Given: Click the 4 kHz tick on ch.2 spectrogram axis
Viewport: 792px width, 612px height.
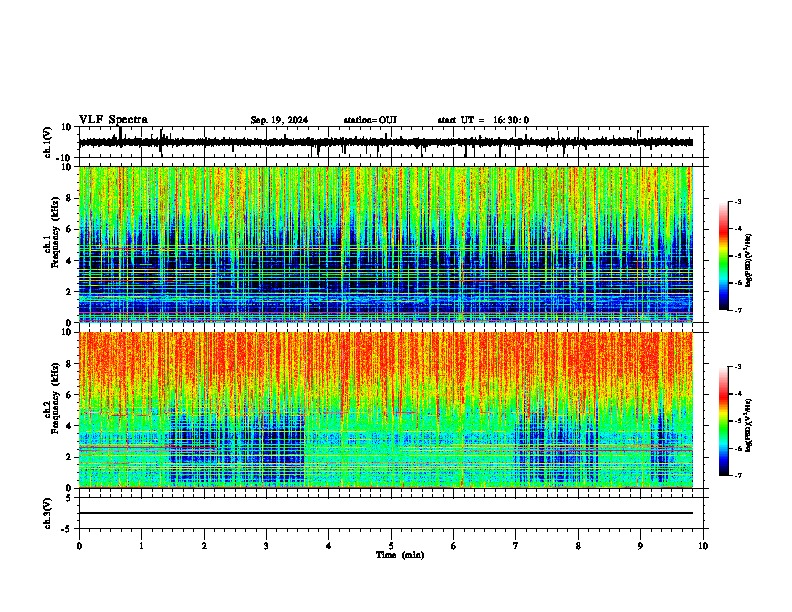Looking at the screenshot, I should 70,426.
